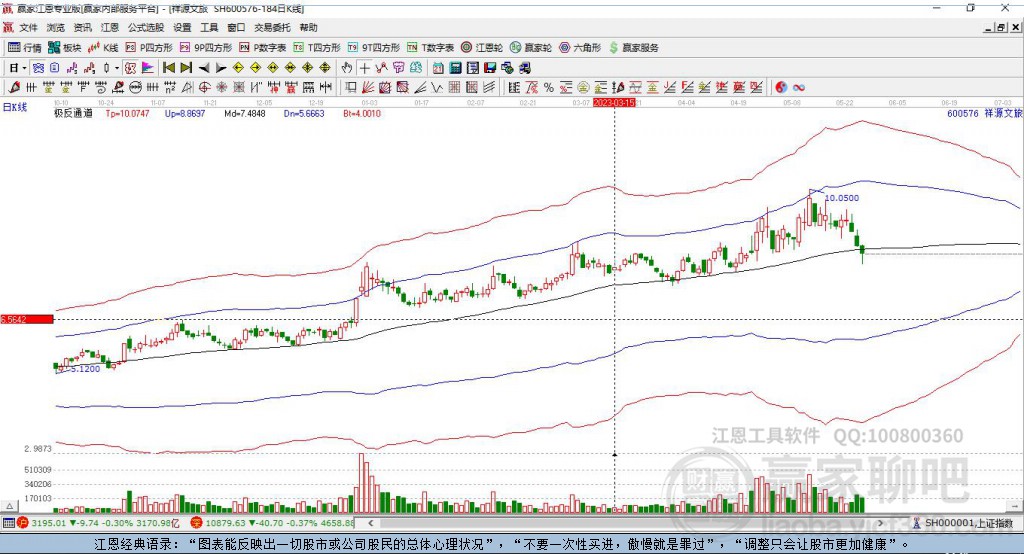Expand the candlestick style dropdown arrow
Image resolution: width=1024 pixels, height=554 pixels.
point(116,68)
